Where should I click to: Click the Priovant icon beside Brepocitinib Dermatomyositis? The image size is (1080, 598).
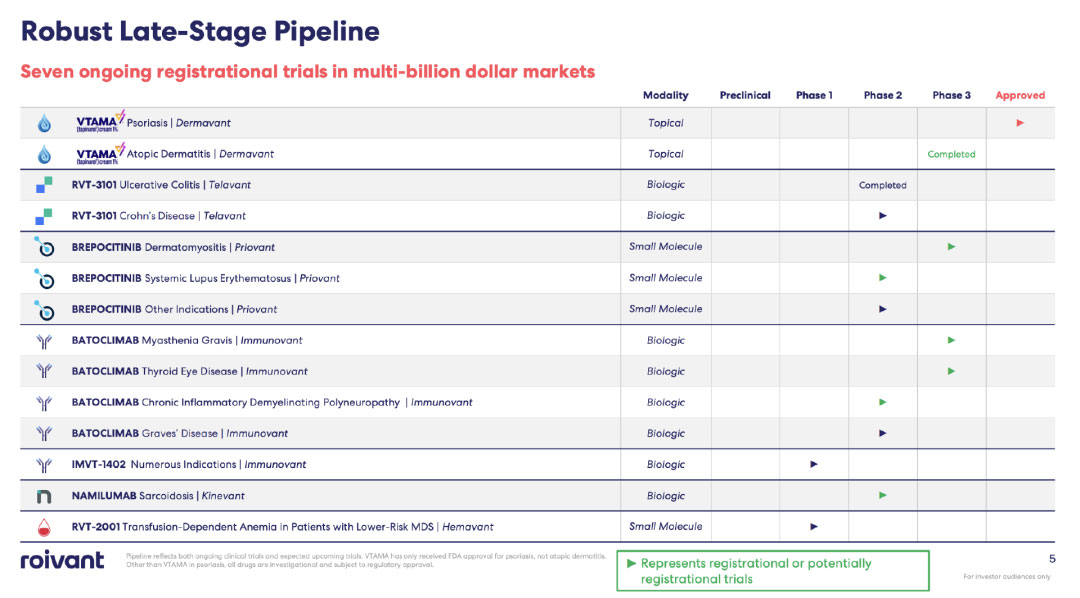[x=44, y=247]
